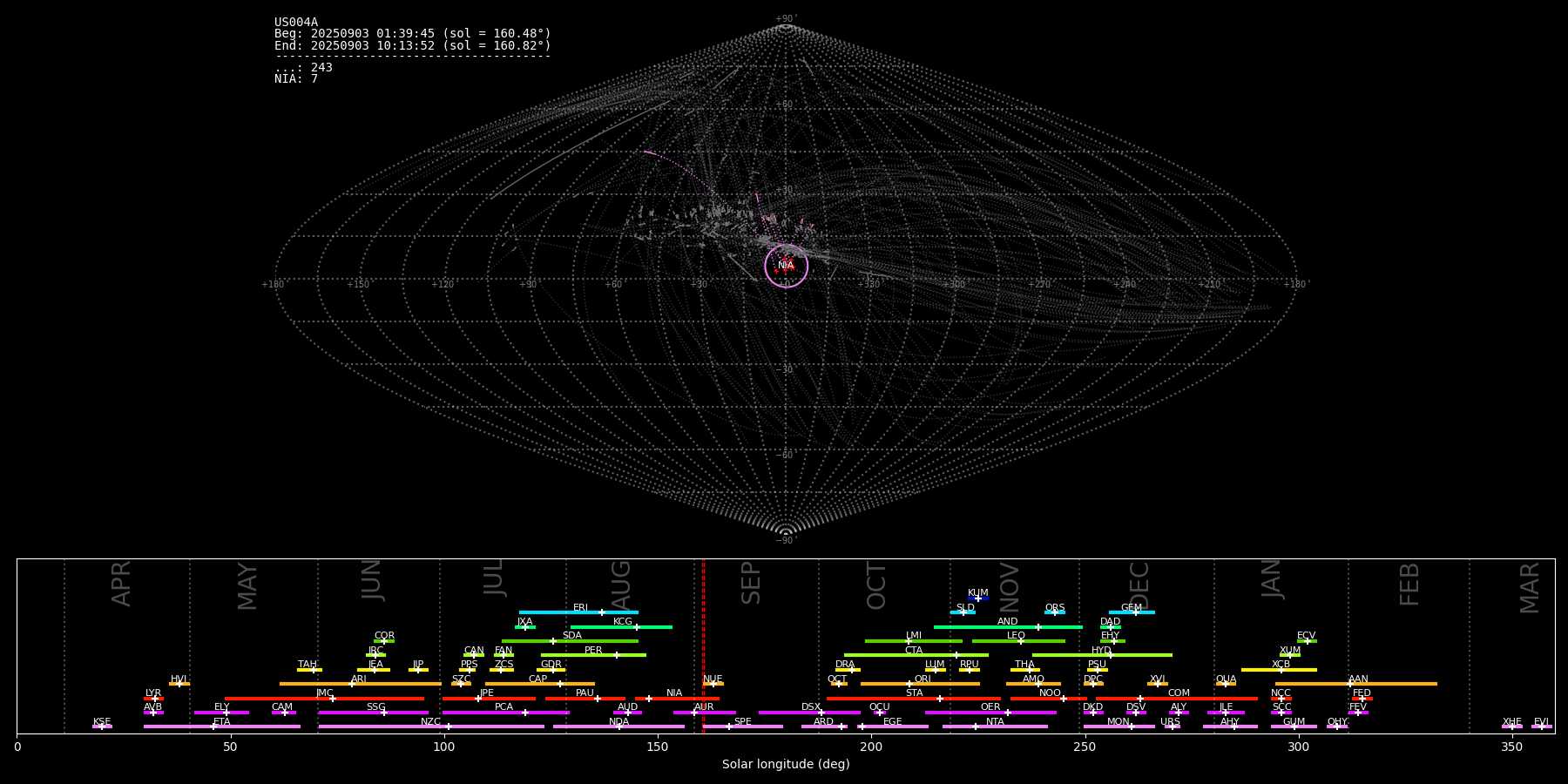1568x784 pixels.
Task: Click the DEC month label
Action: [x=1139, y=585]
